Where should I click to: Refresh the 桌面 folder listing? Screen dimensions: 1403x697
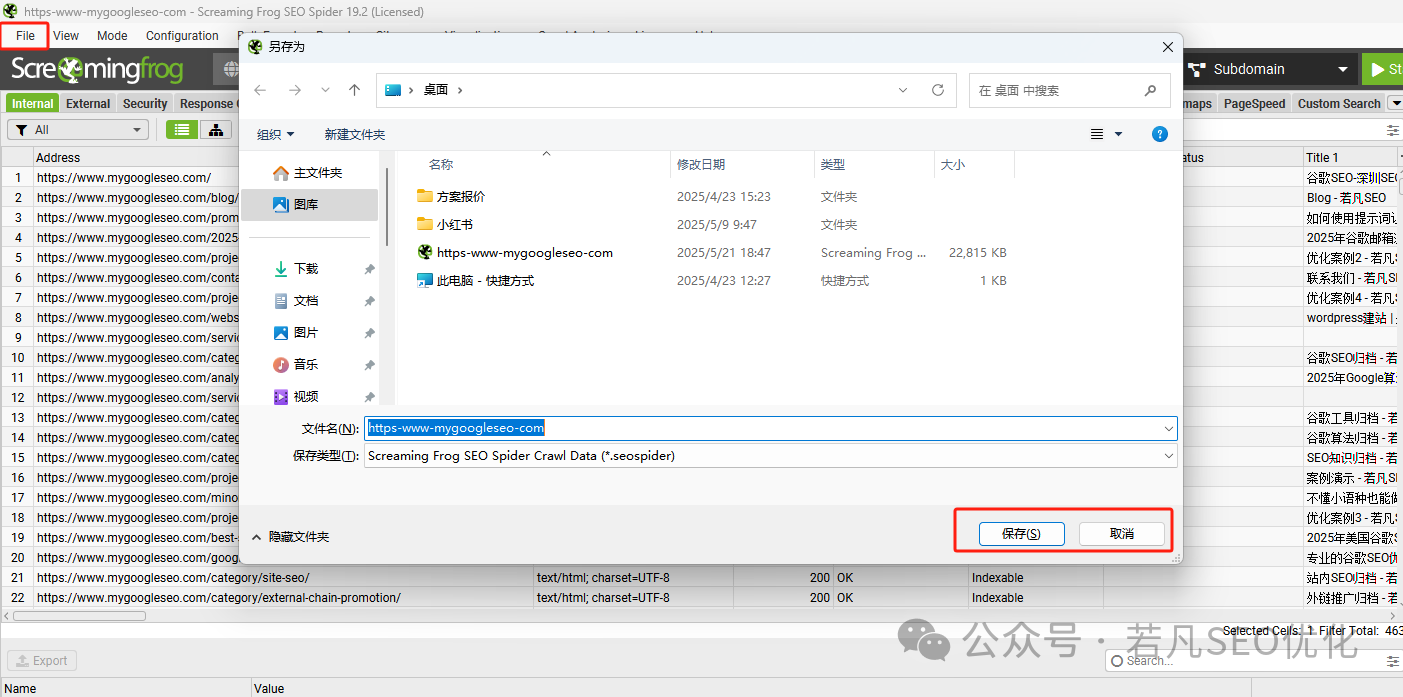click(x=938, y=90)
